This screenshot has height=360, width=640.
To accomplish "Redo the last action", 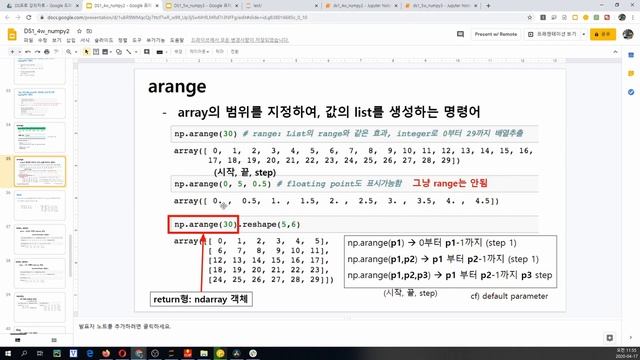I will [x=37, y=52].
